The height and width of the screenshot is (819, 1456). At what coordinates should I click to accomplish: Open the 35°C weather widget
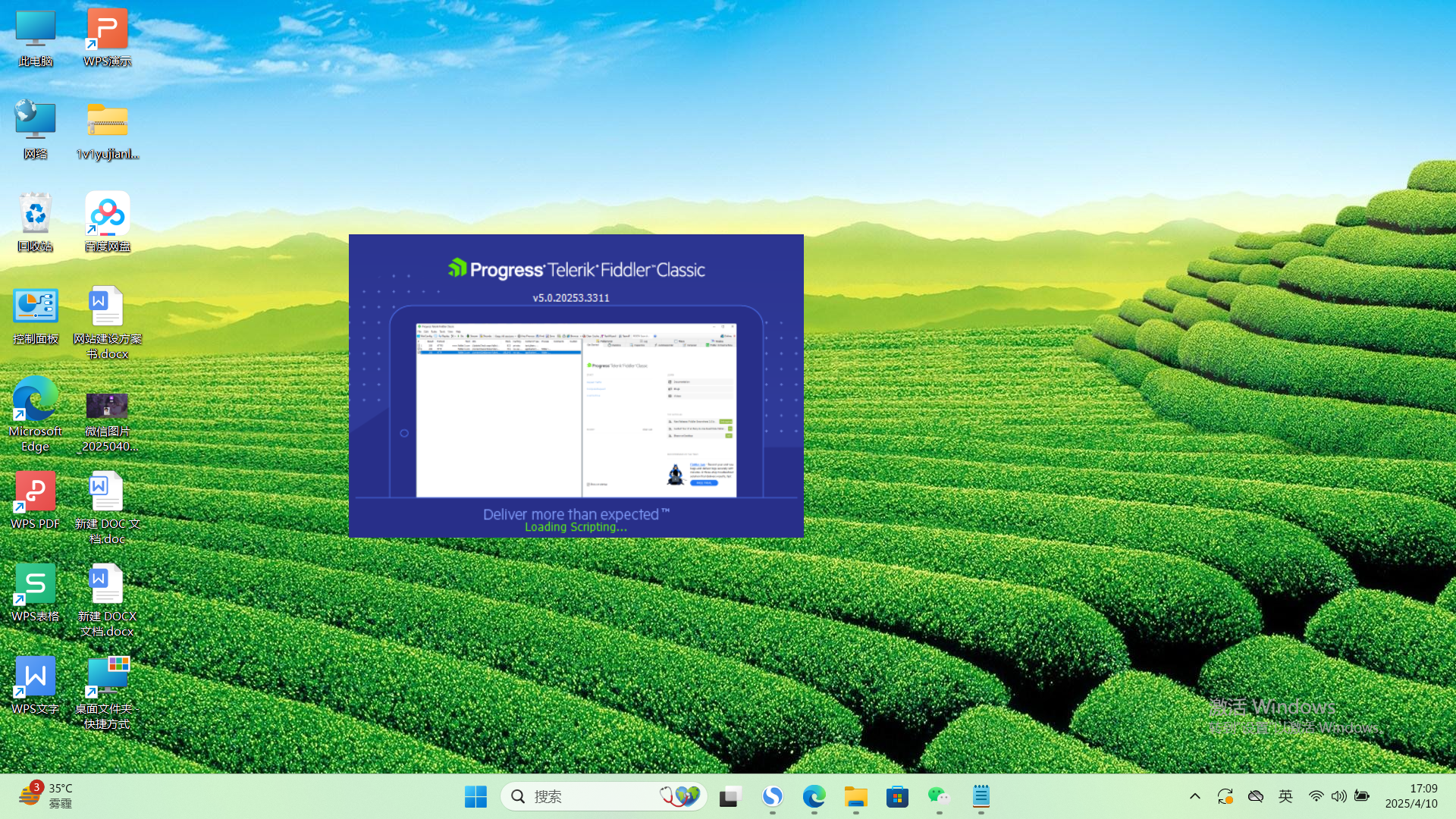click(x=45, y=796)
